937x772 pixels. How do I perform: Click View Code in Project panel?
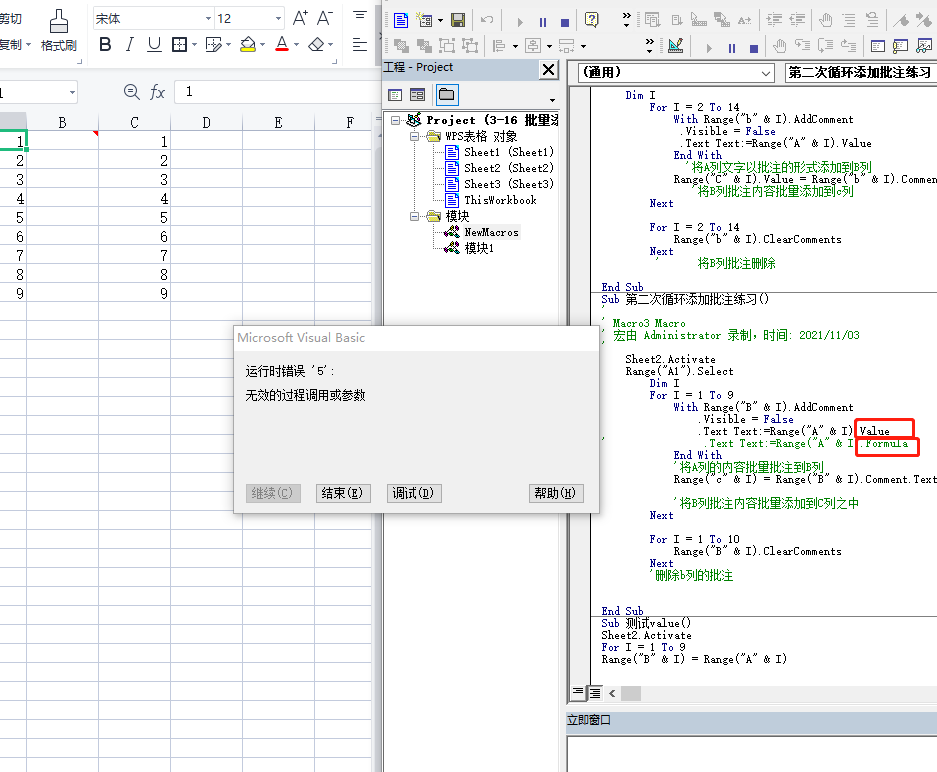click(395, 94)
